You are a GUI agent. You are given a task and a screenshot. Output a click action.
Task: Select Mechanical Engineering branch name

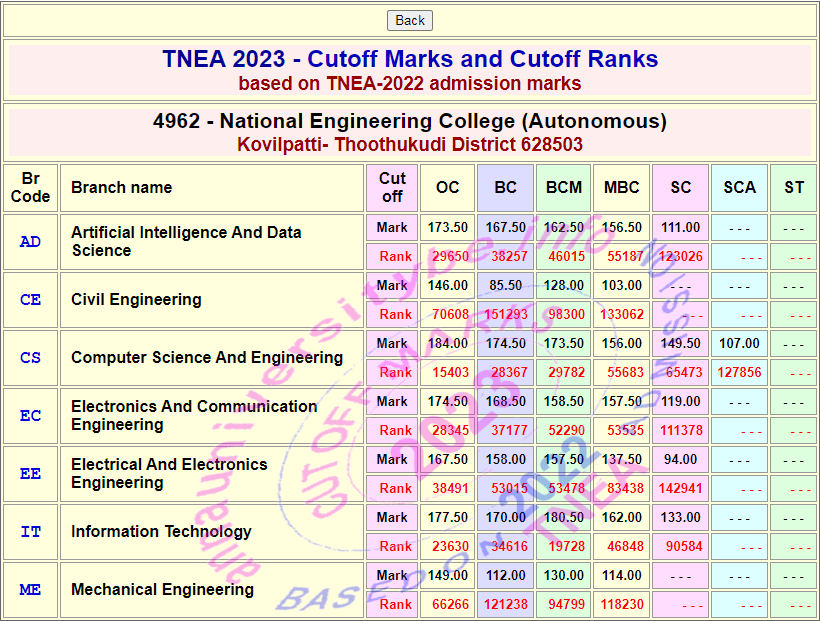(x=163, y=590)
